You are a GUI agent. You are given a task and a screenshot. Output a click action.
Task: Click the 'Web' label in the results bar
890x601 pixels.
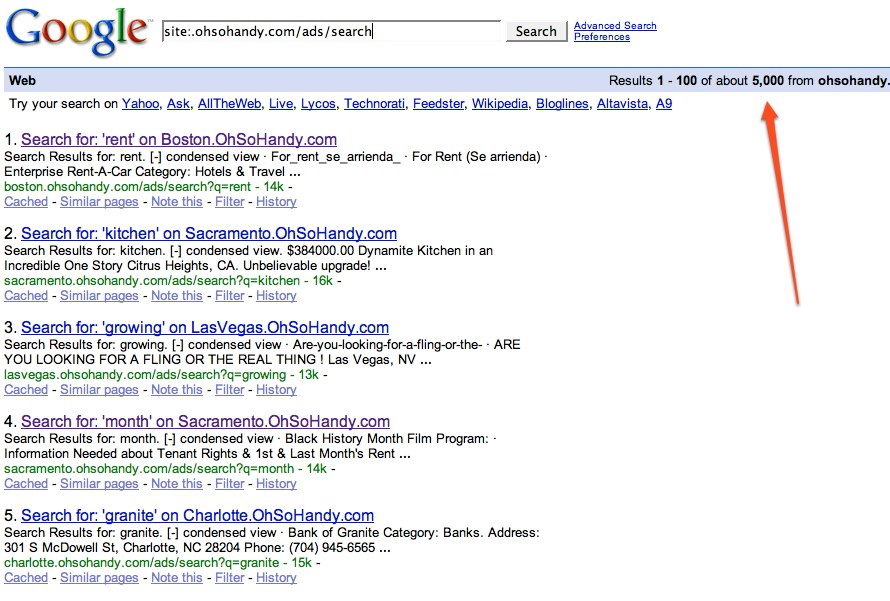[22, 81]
